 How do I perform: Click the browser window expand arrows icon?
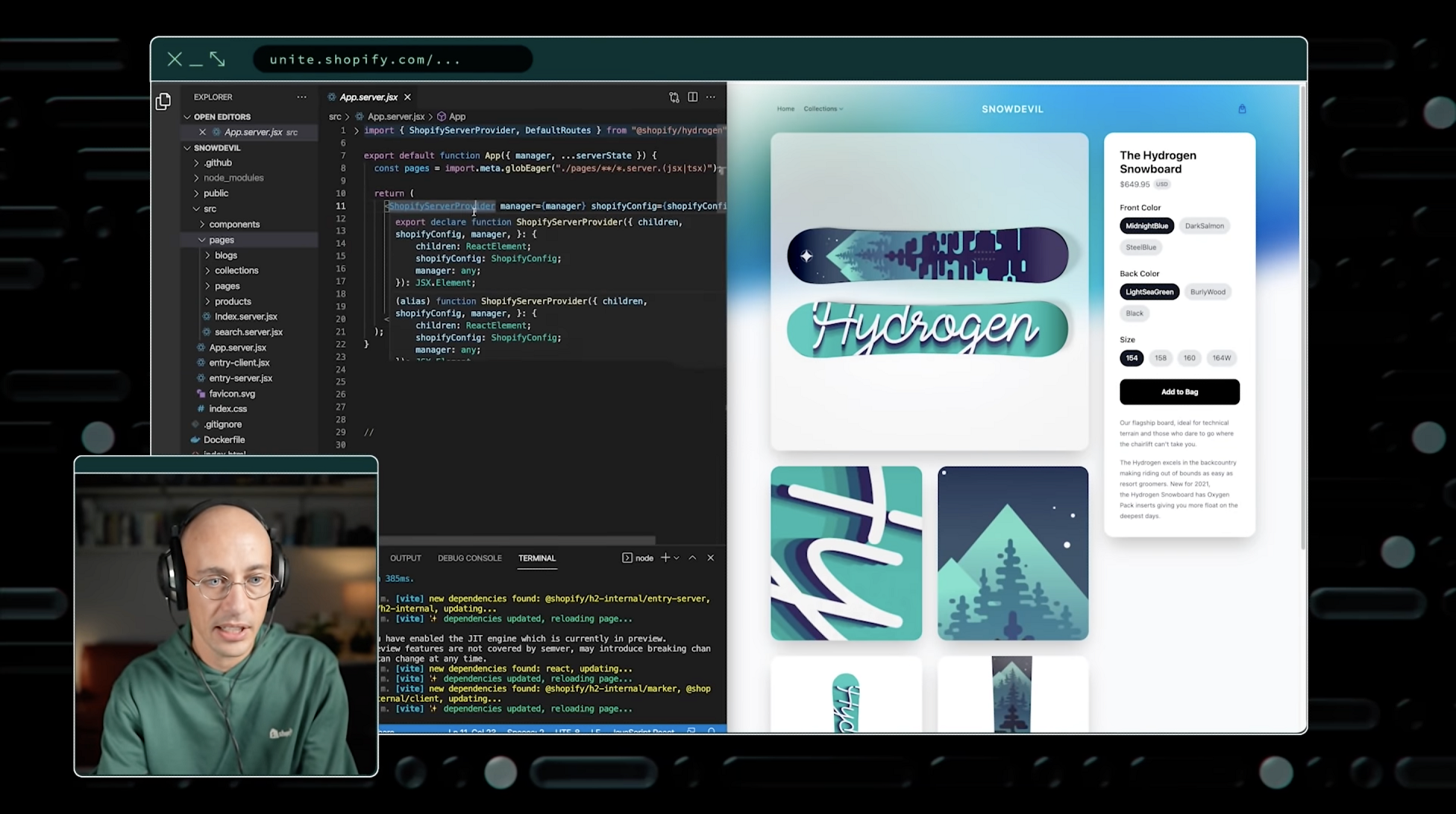pyautogui.click(x=218, y=59)
